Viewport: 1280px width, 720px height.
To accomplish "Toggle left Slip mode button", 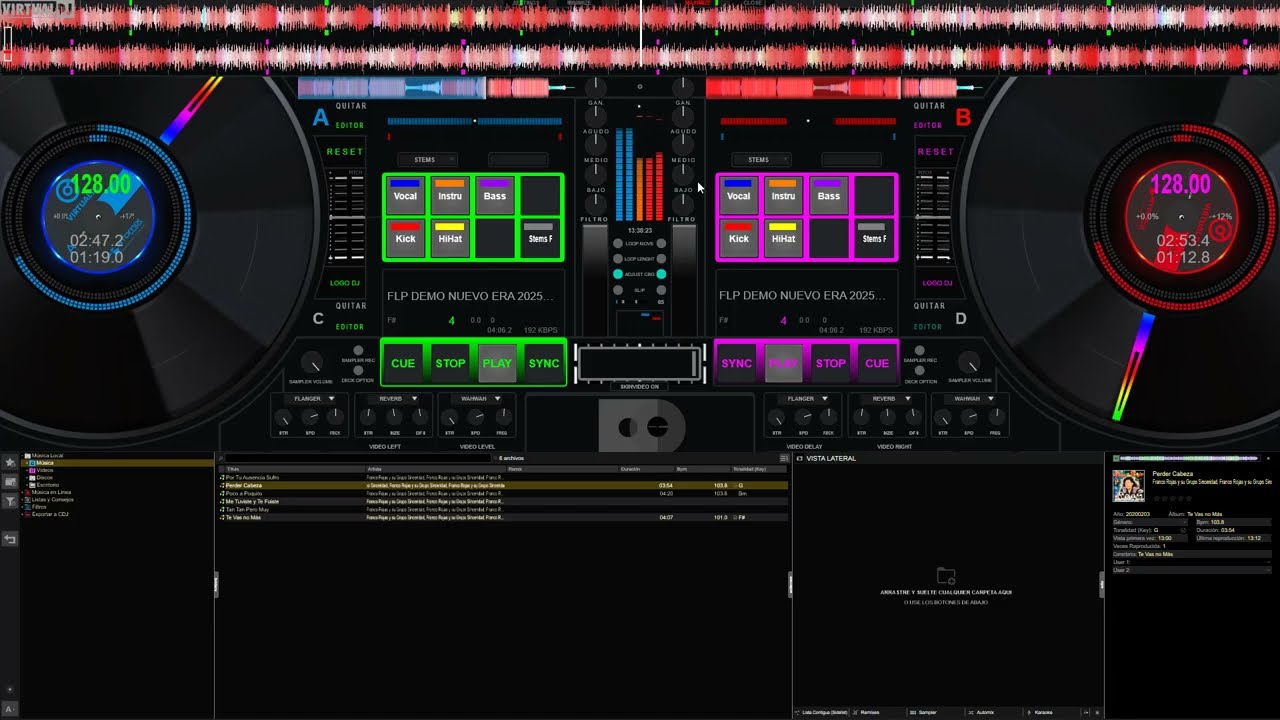I will click(x=618, y=289).
